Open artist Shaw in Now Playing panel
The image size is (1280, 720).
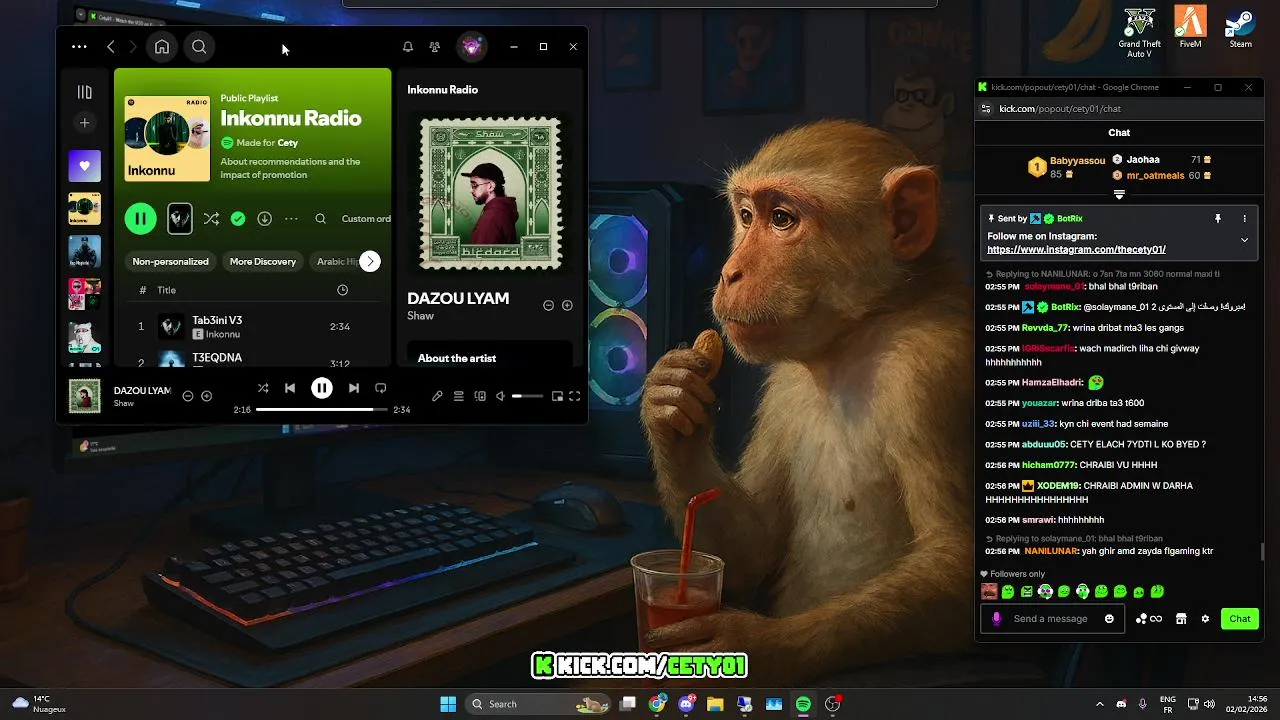[x=420, y=316]
